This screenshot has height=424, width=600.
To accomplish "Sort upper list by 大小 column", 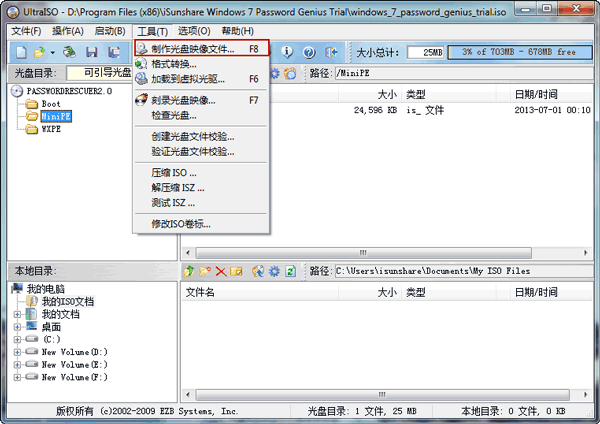I will tap(370, 94).
